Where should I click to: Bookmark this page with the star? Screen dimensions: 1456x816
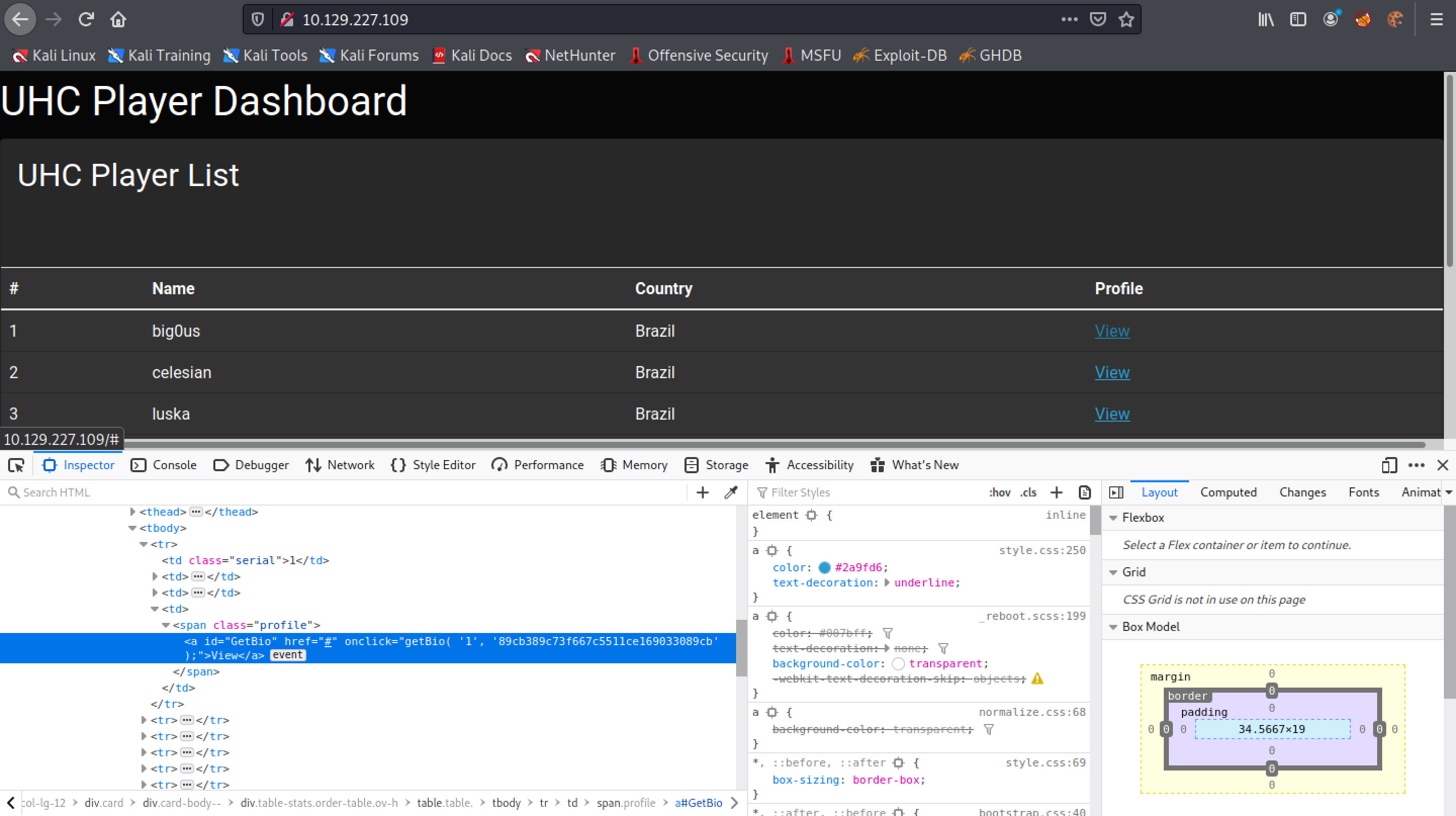(1126, 20)
